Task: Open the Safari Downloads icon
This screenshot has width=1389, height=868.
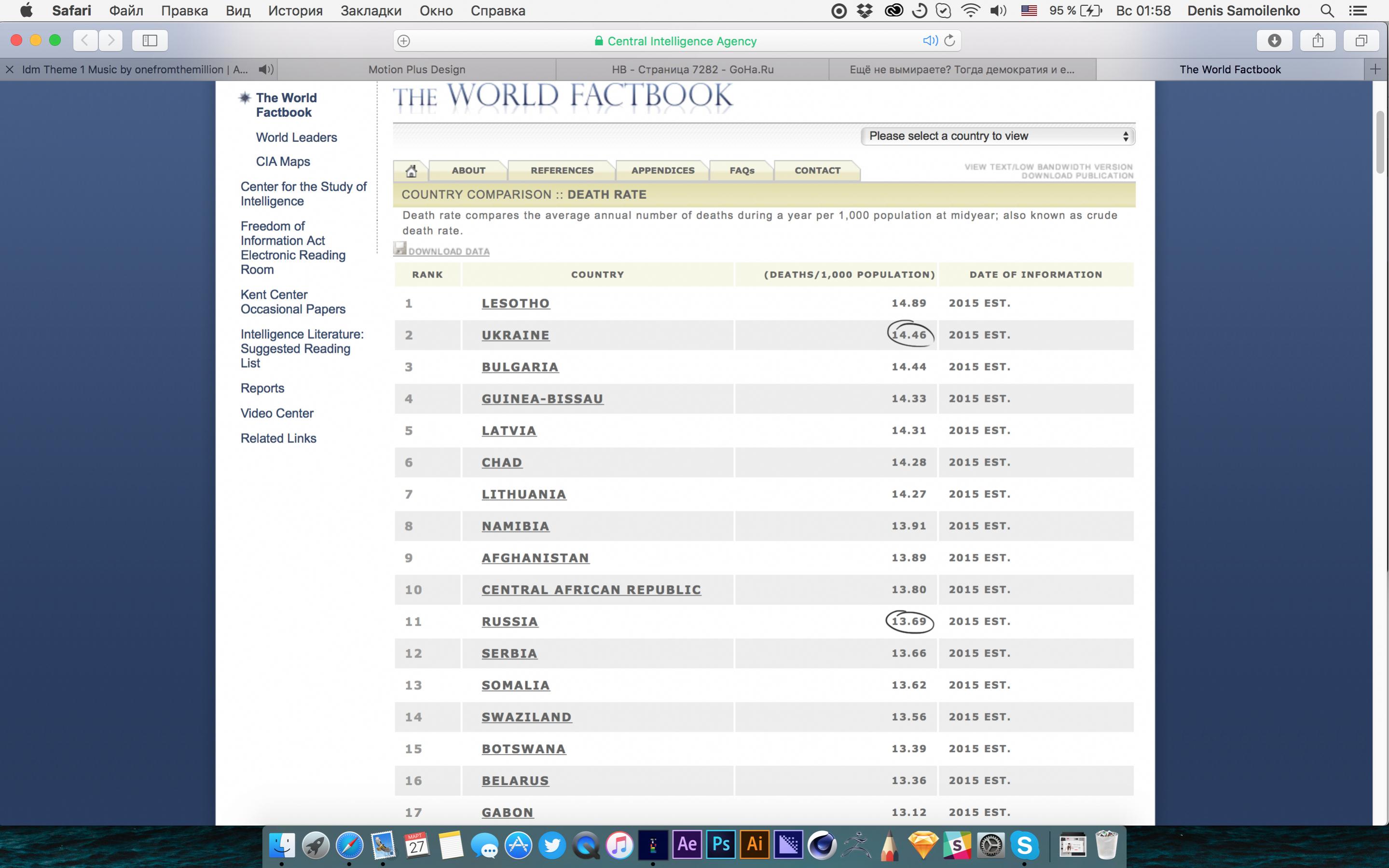Action: coord(1274,41)
